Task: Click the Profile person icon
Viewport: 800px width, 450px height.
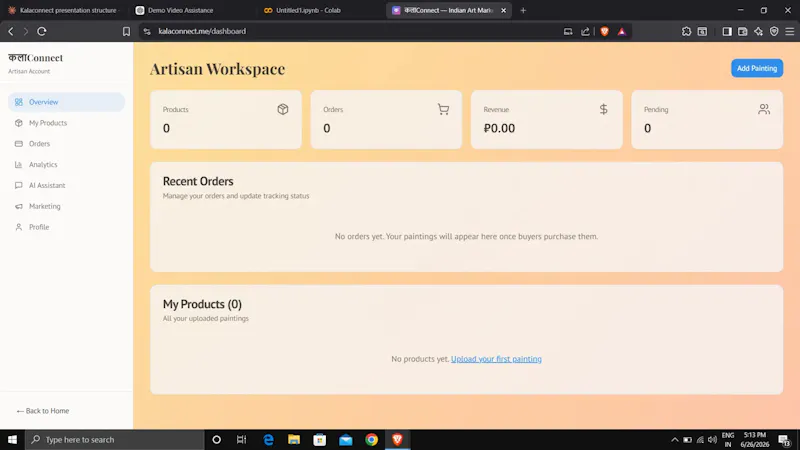Action: (x=19, y=228)
